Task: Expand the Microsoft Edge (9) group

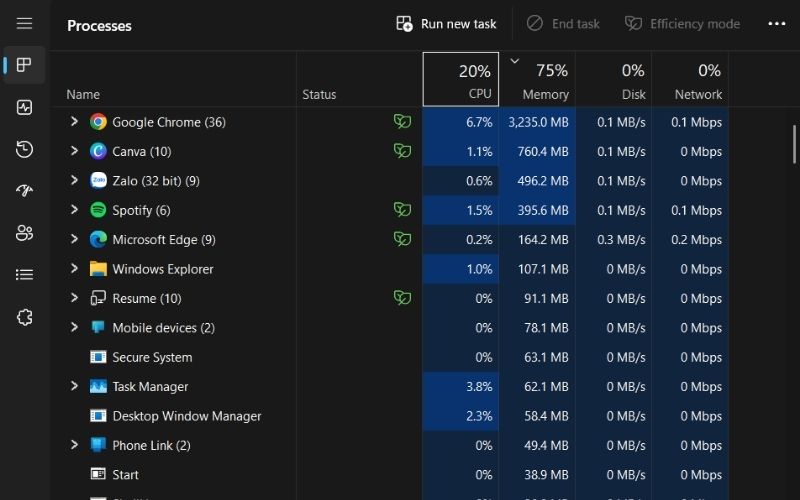Action: [74, 239]
